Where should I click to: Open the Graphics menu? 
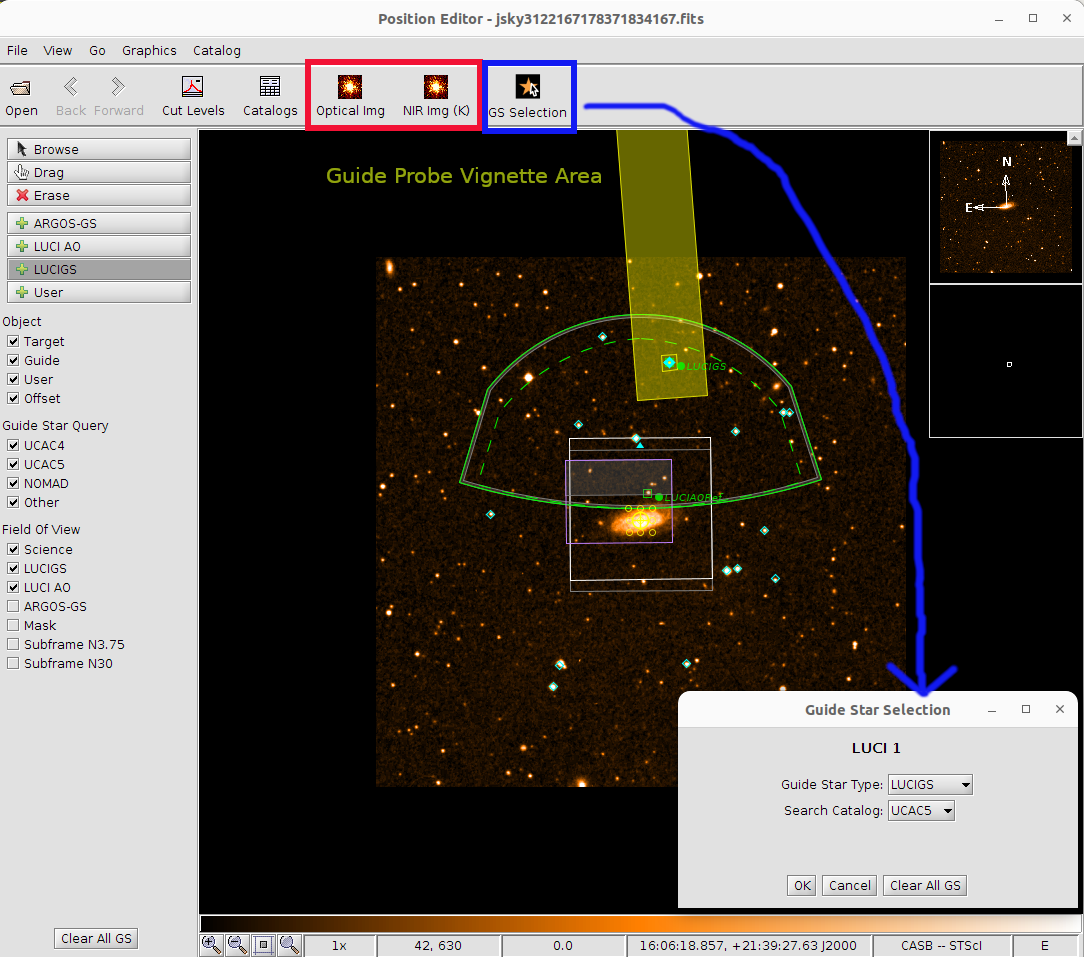pyautogui.click(x=149, y=50)
